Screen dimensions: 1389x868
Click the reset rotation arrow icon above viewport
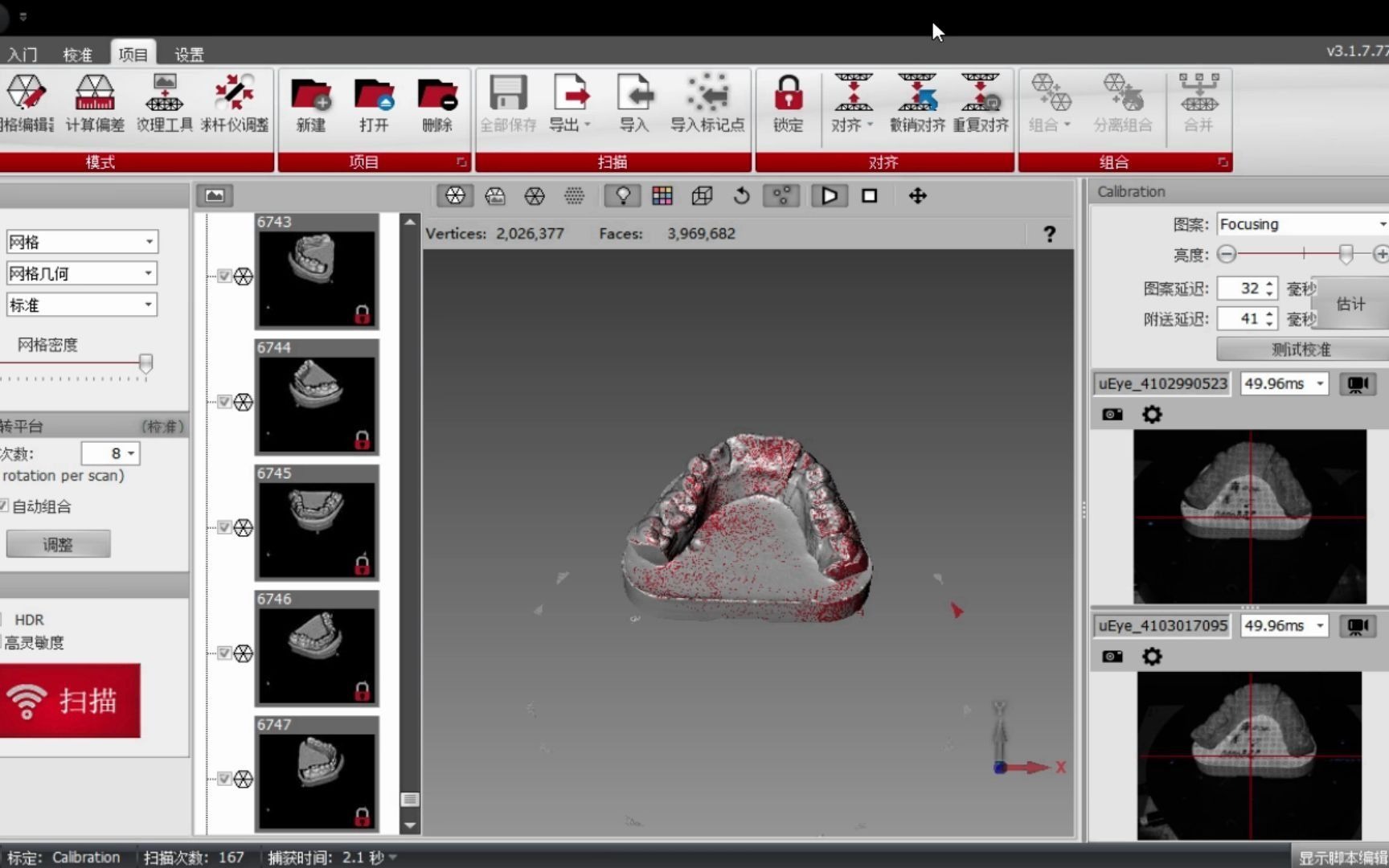[x=741, y=195]
